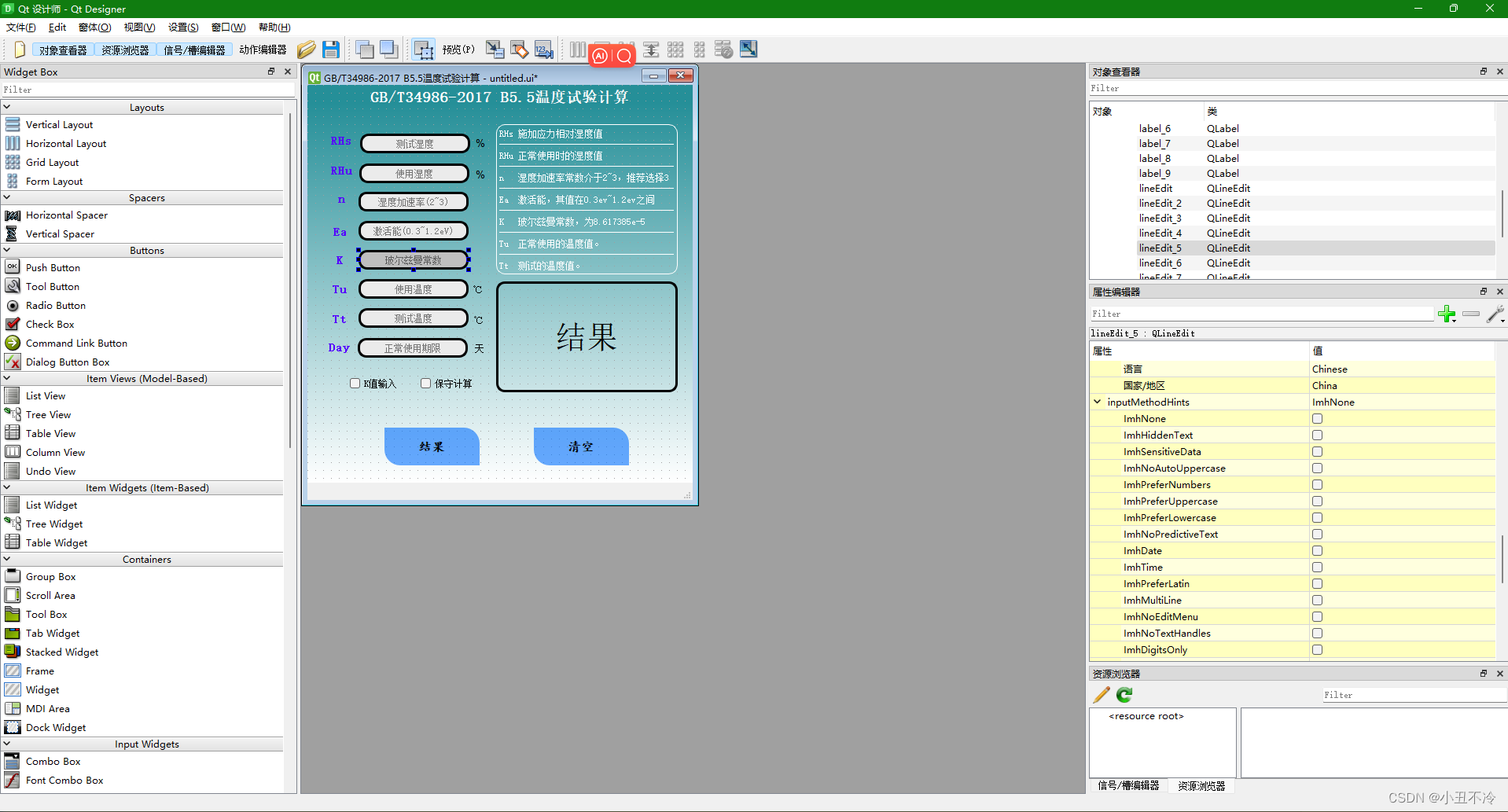
Task: Select the Edit Widgets mode icon
Action: [x=424, y=50]
